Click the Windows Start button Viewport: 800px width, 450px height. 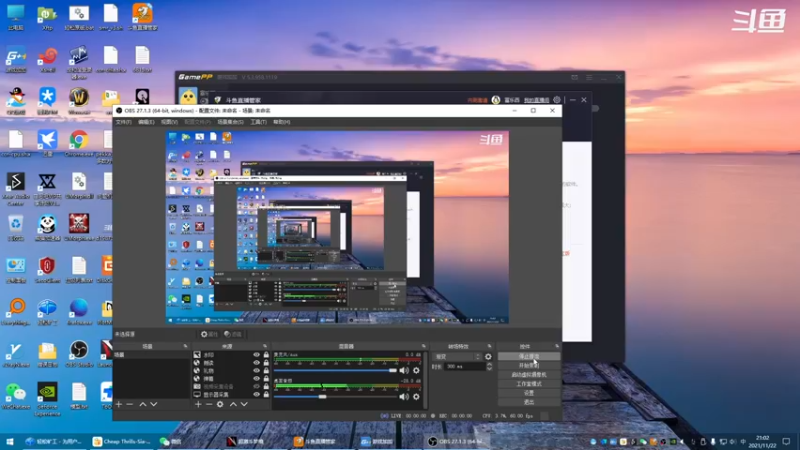click(x=9, y=441)
